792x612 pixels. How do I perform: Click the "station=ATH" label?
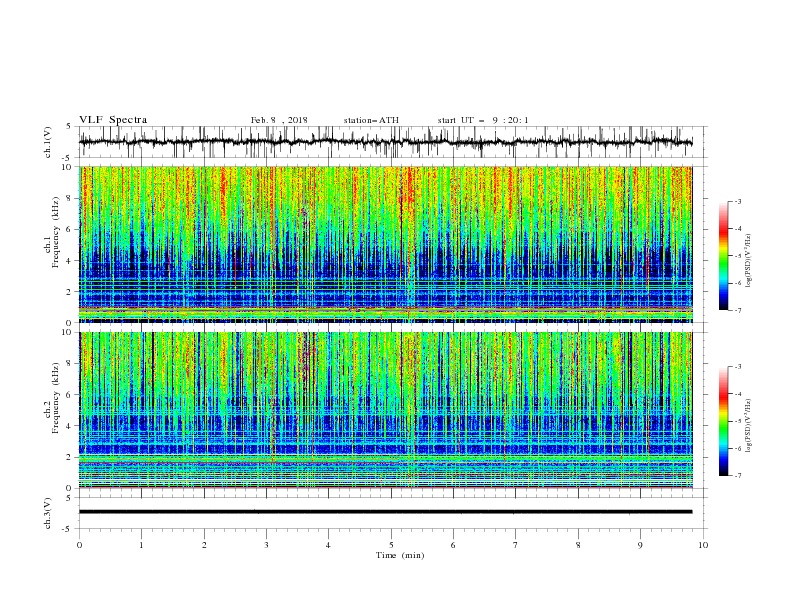point(371,120)
